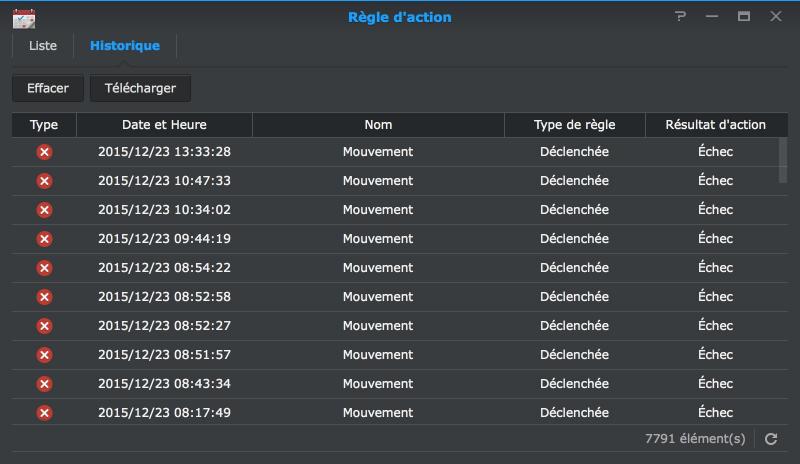Click the Type column header
Image resolution: width=800 pixels, height=464 pixels.
pyautogui.click(x=44, y=125)
